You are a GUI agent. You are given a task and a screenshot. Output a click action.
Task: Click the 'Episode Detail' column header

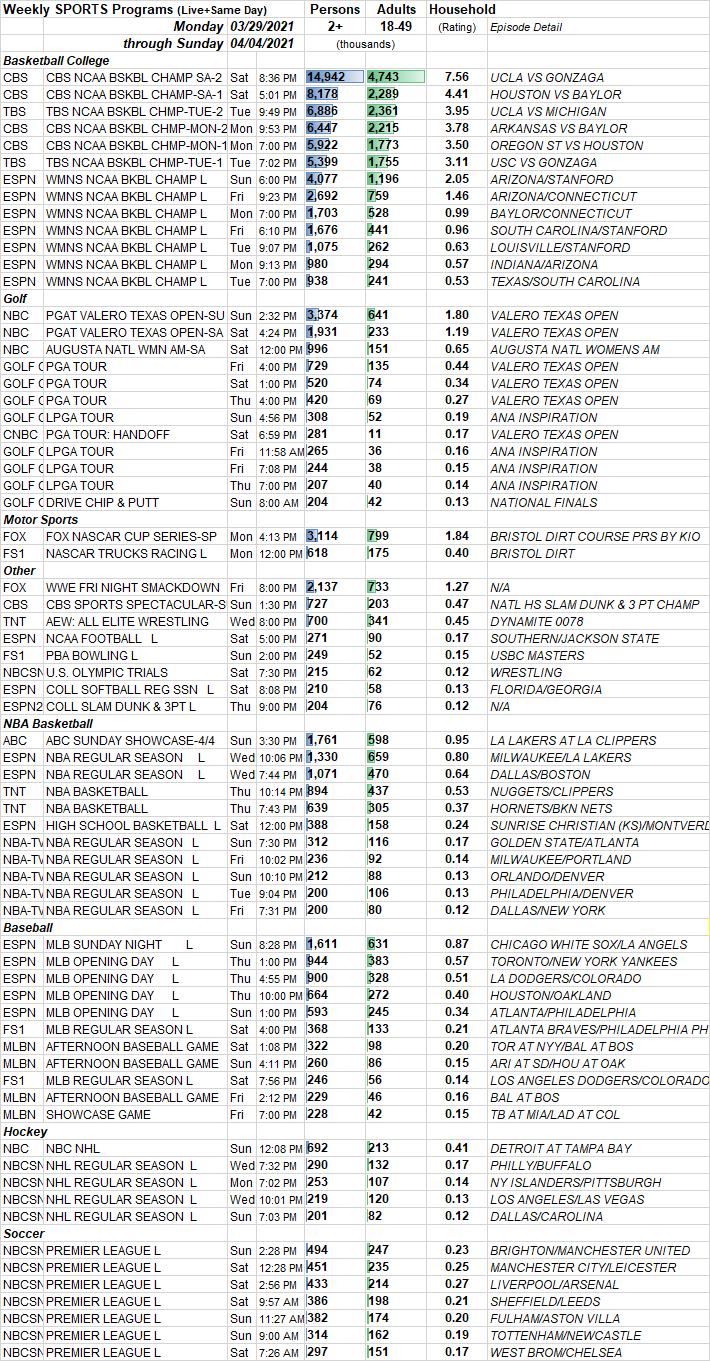(x=526, y=27)
